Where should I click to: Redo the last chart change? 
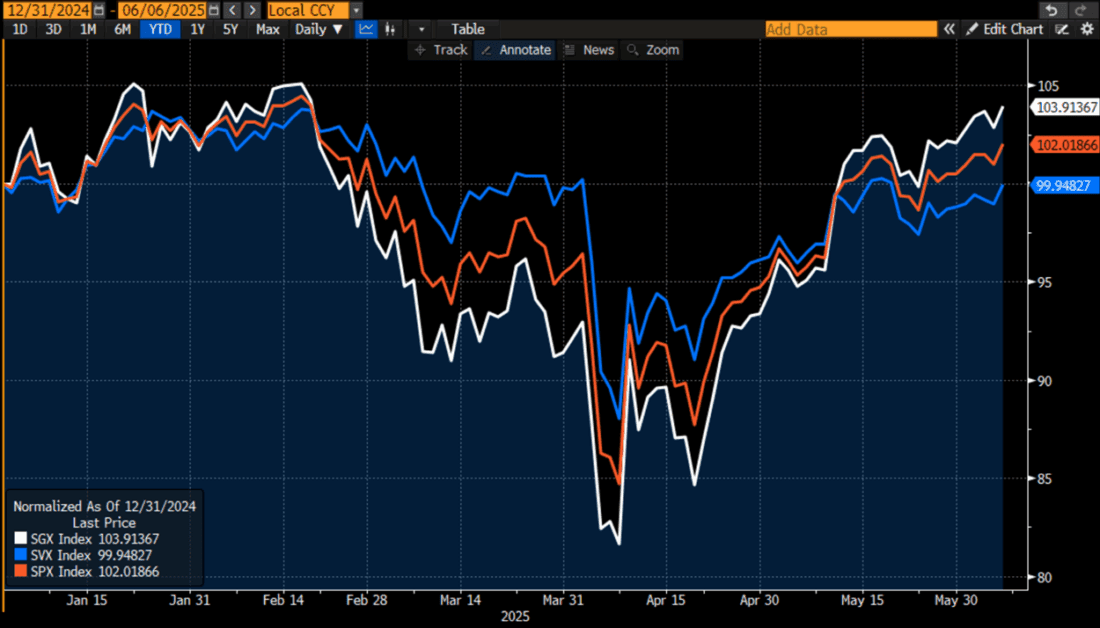(1081, 10)
